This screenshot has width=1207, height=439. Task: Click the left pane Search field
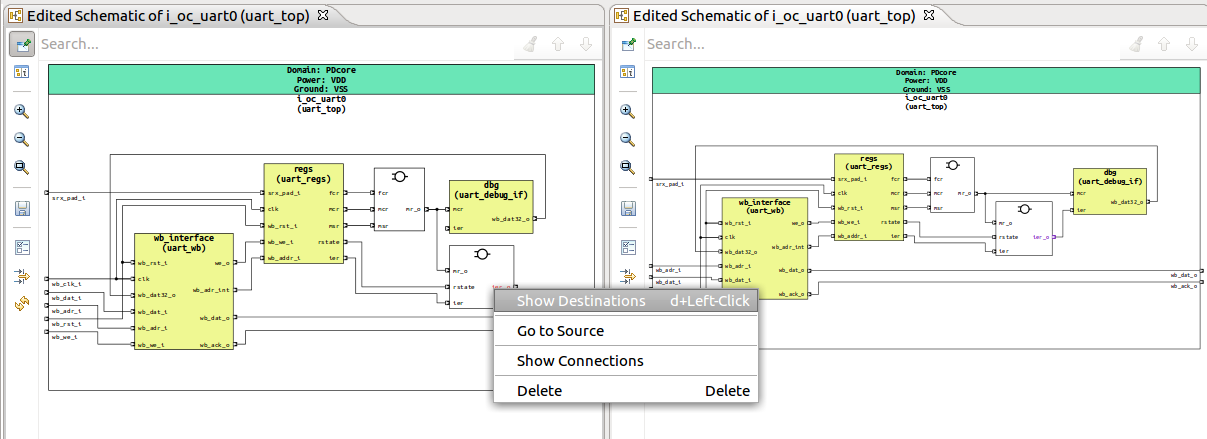(270, 44)
